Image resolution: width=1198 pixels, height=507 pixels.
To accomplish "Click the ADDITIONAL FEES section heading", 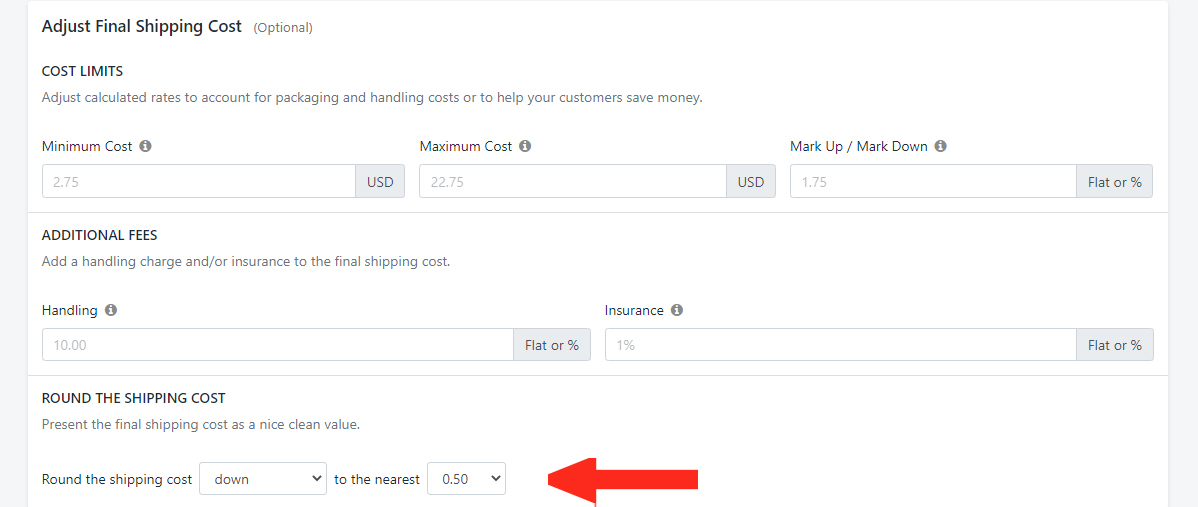I will click(99, 235).
